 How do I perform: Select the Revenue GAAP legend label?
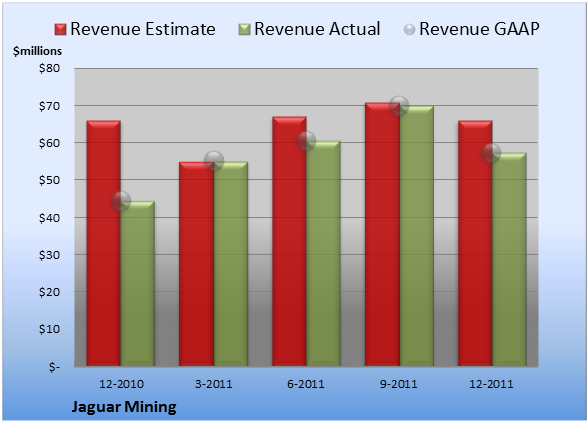[x=479, y=29]
